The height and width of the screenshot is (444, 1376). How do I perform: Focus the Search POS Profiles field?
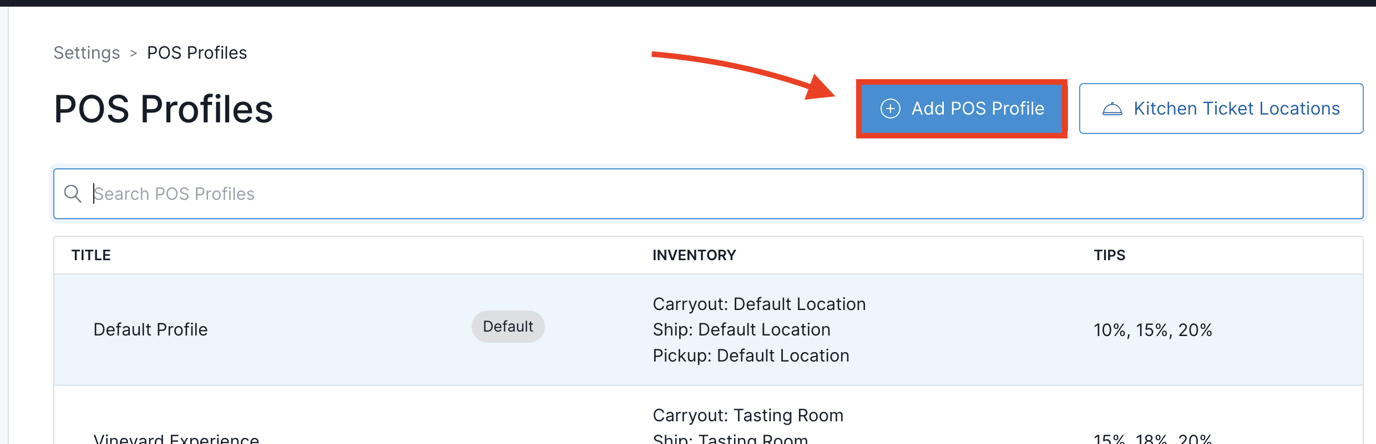[x=700, y=194]
